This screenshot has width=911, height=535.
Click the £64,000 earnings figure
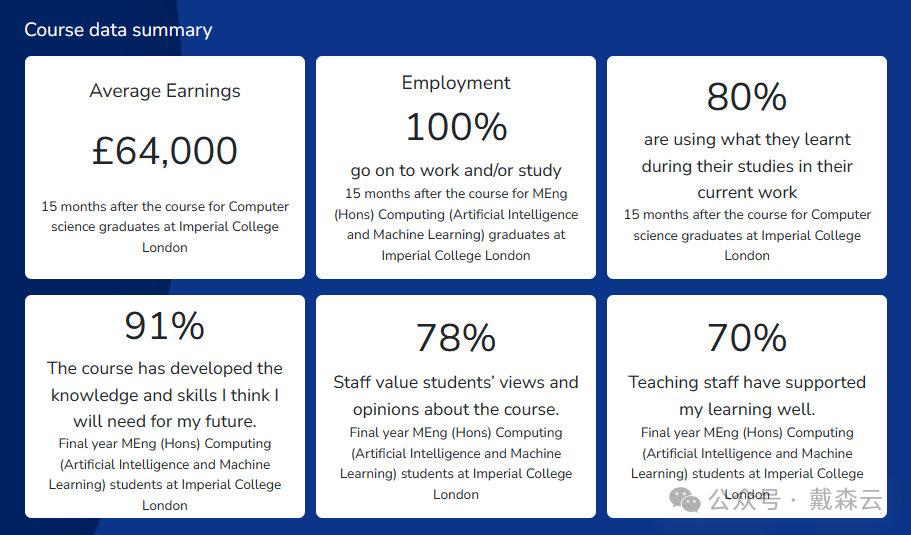pos(165,150)
